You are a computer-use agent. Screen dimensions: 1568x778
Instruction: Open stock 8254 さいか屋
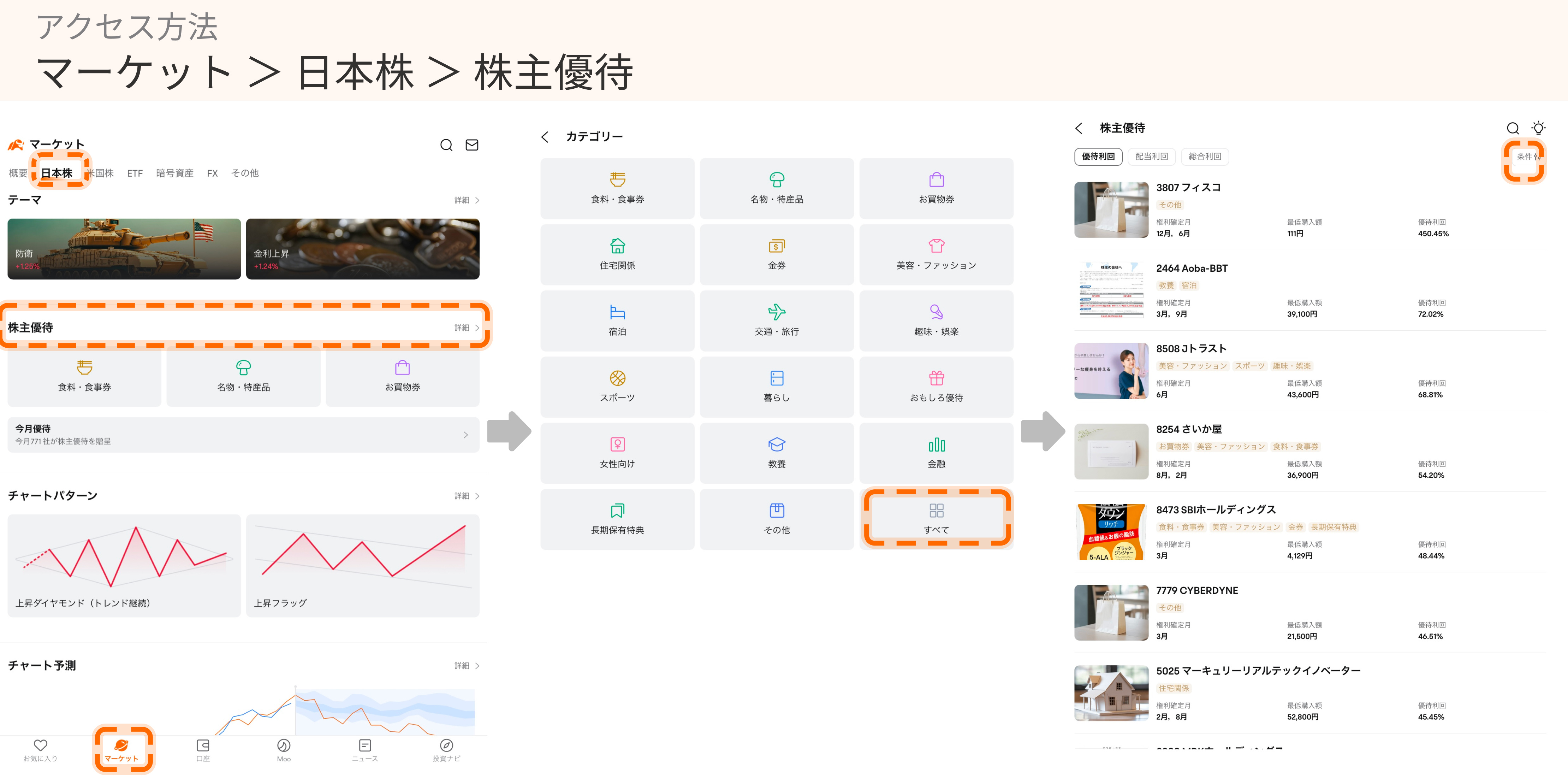(1310, 452)
